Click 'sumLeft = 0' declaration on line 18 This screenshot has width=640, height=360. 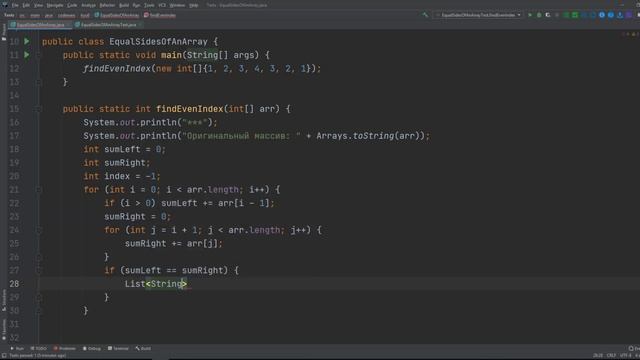[x=133, y=149]
